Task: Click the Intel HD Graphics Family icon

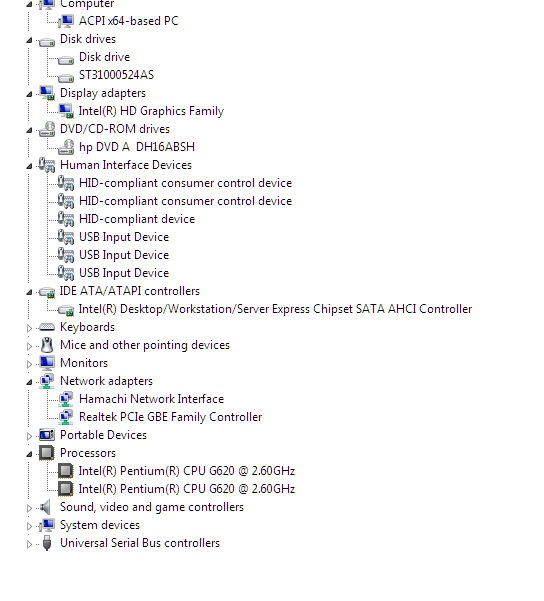Action: 66,111
